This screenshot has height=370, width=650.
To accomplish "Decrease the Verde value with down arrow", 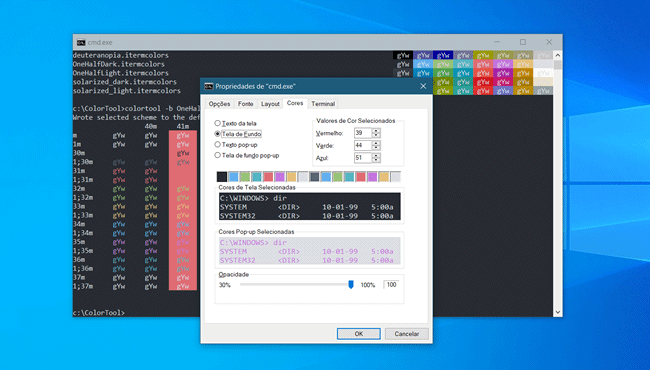I will coord(376,148).
